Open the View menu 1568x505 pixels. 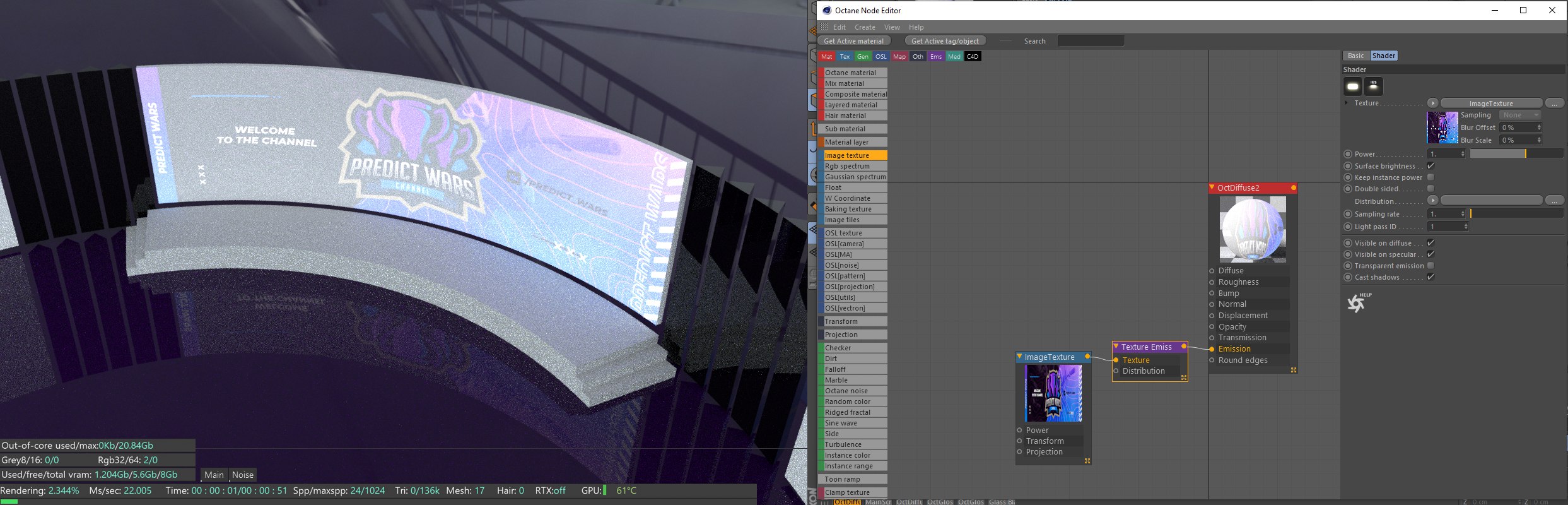coord(892,27)
